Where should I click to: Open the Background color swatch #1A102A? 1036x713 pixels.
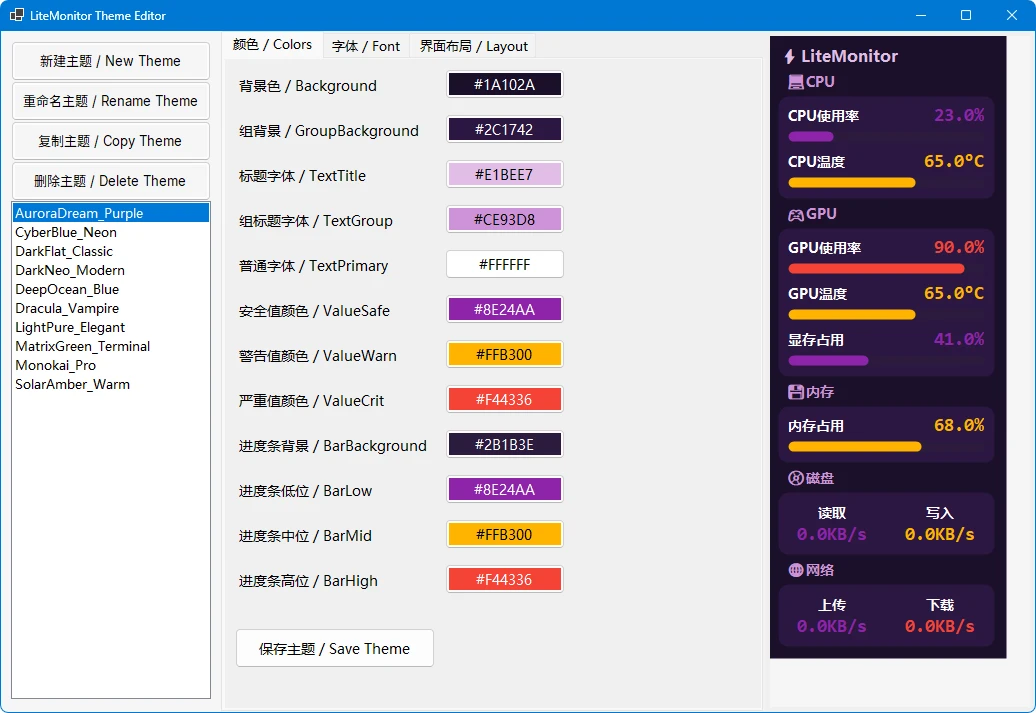(x=504, y=84)
